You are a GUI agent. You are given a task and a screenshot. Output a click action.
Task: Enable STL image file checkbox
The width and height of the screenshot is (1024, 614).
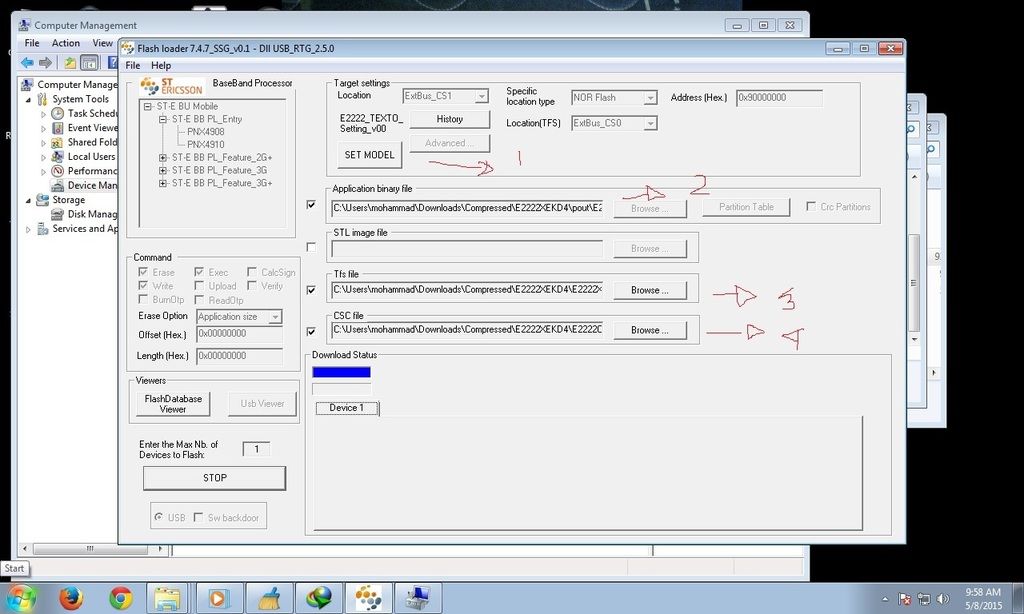coord(311,247)
